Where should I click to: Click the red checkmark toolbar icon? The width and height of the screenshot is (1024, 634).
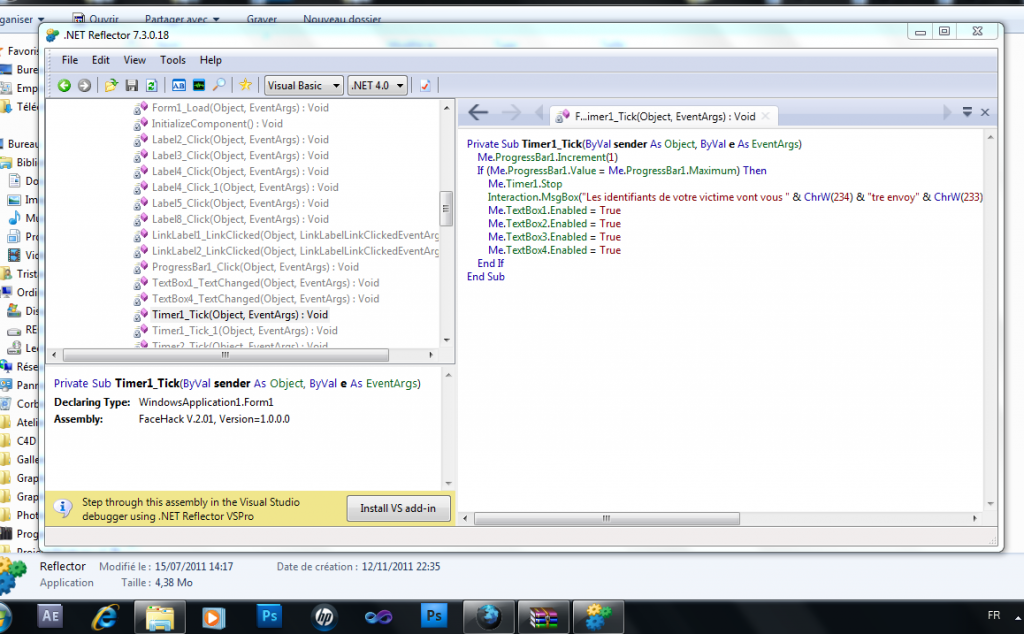click(425, 86)
